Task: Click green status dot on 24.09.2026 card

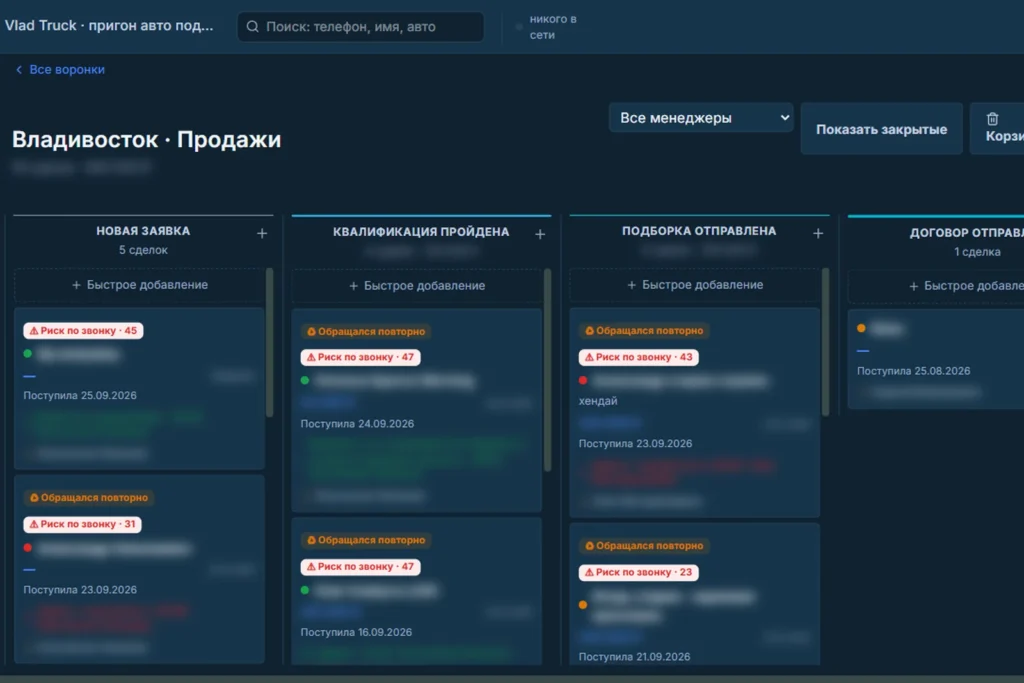Action: coord(305,380)
